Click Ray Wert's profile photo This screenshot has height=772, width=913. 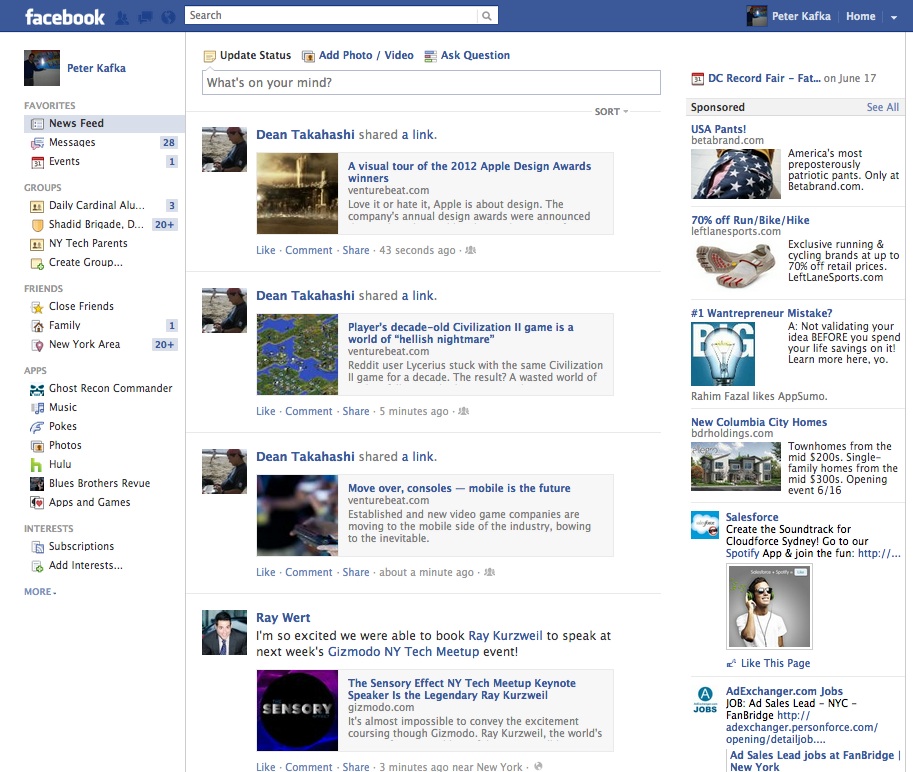(x=225, y=633)
